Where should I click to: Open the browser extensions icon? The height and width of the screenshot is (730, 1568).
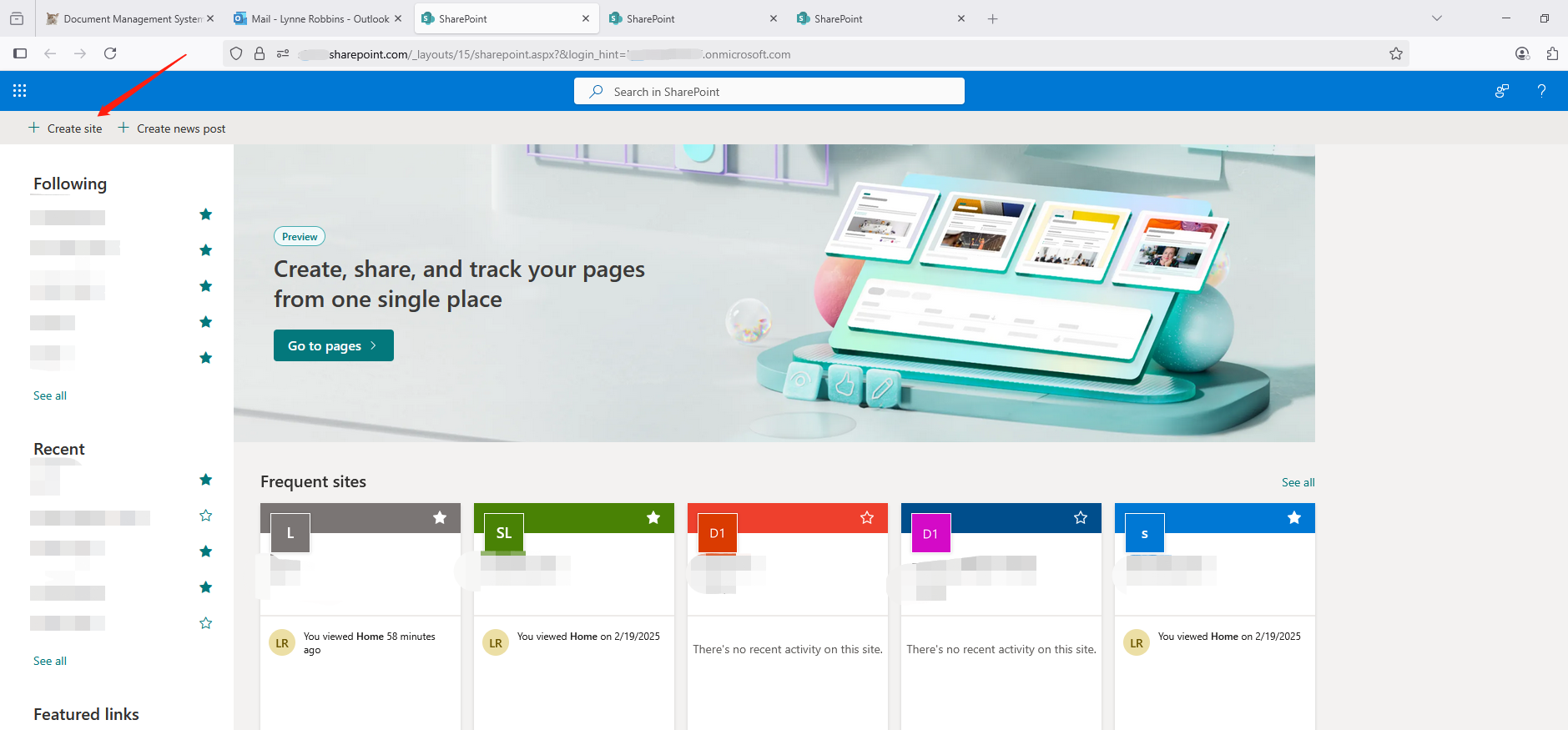[x=1552, y=53]
